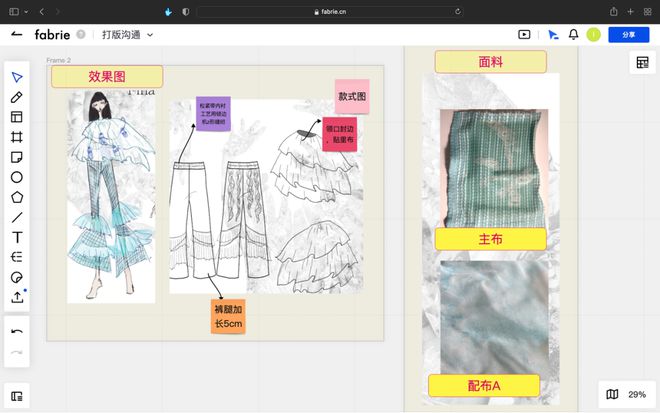Viewport: 660px width, 413px height.
Task: Toggle collaborator cursor icon
Action: 553,35
